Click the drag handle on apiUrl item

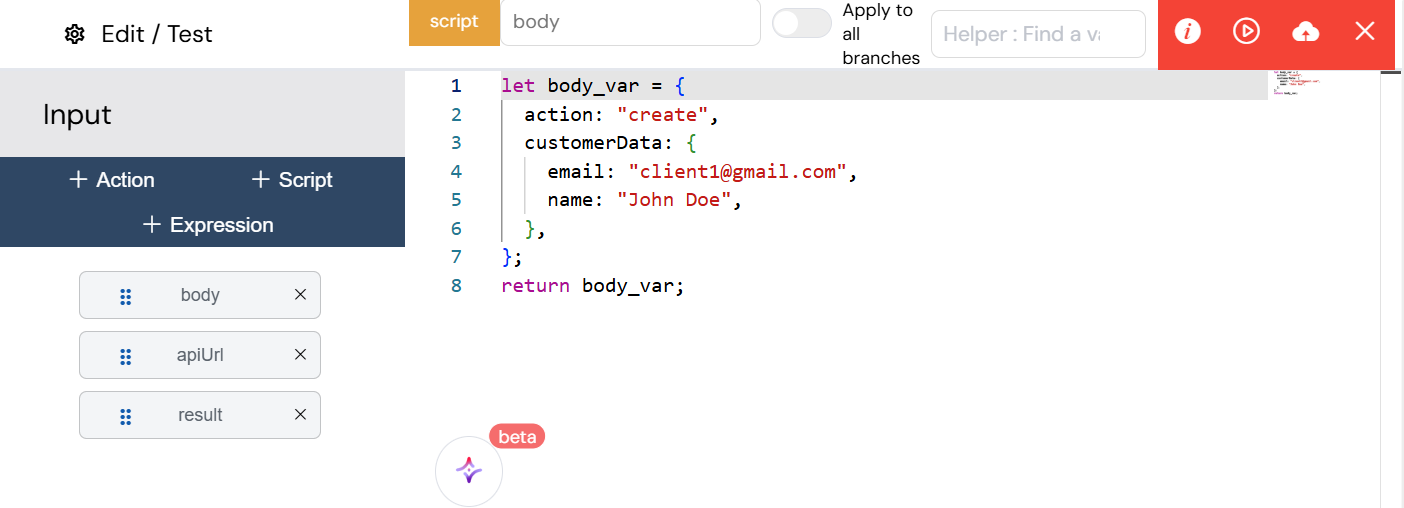(x=126, y=356)
